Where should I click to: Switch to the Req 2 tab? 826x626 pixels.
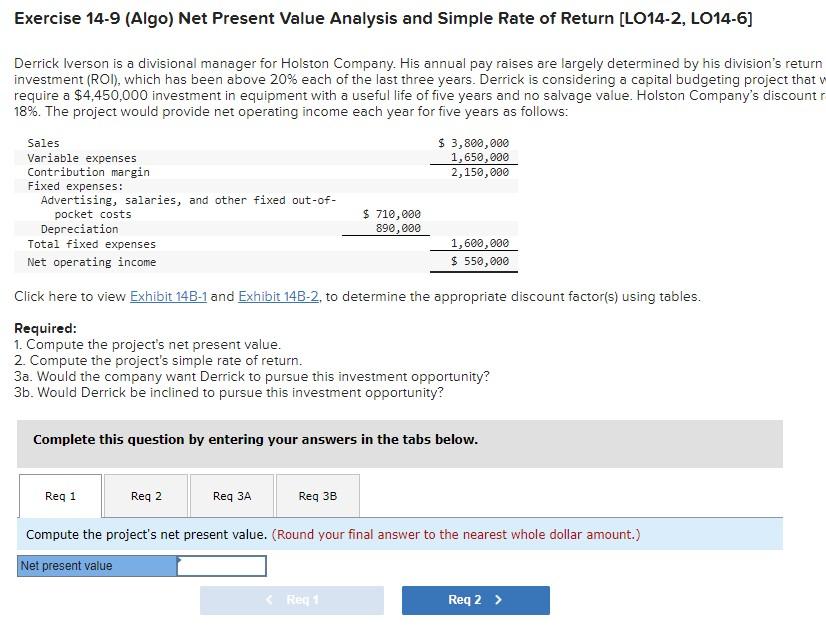[144, 495]
